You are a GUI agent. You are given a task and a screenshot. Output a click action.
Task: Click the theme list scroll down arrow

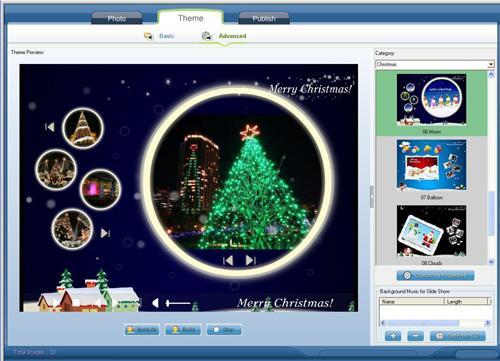click(491, 262)
